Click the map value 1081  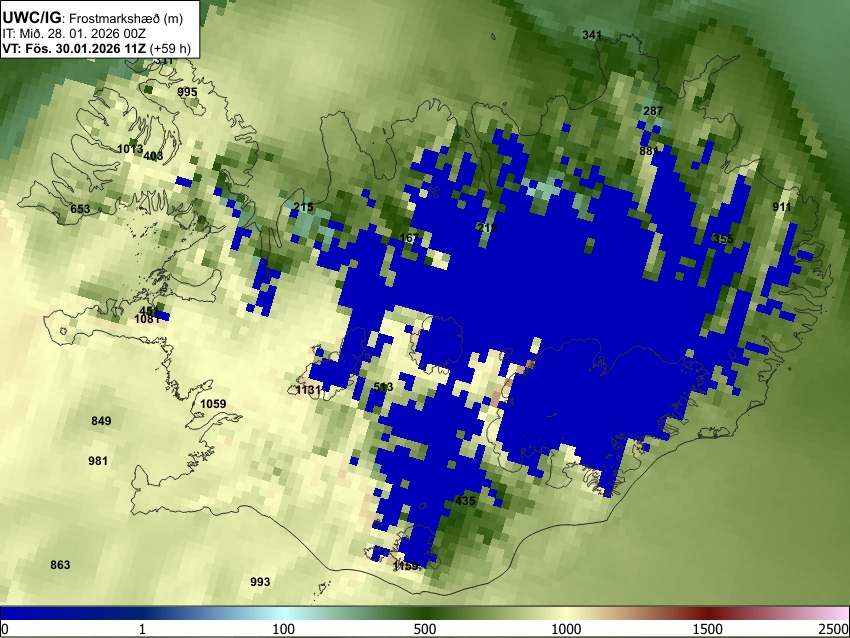pyautogui.click(x=147, y=319)
